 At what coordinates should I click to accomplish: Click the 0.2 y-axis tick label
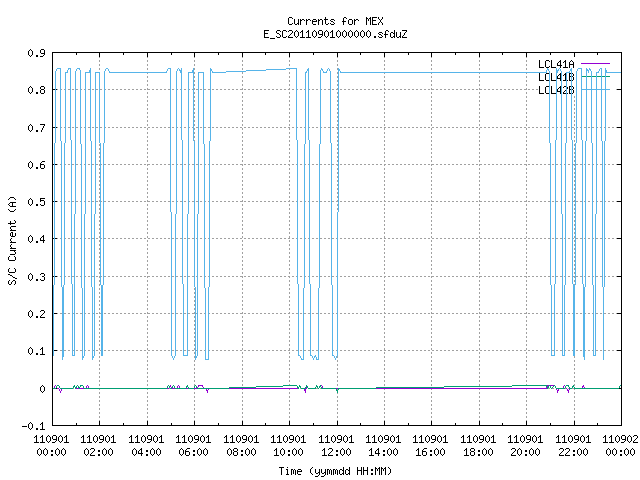click(37, 314)
